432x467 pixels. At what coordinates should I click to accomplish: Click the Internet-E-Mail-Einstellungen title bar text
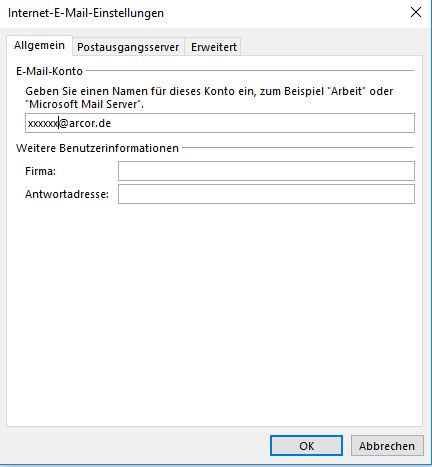point(86,13)
